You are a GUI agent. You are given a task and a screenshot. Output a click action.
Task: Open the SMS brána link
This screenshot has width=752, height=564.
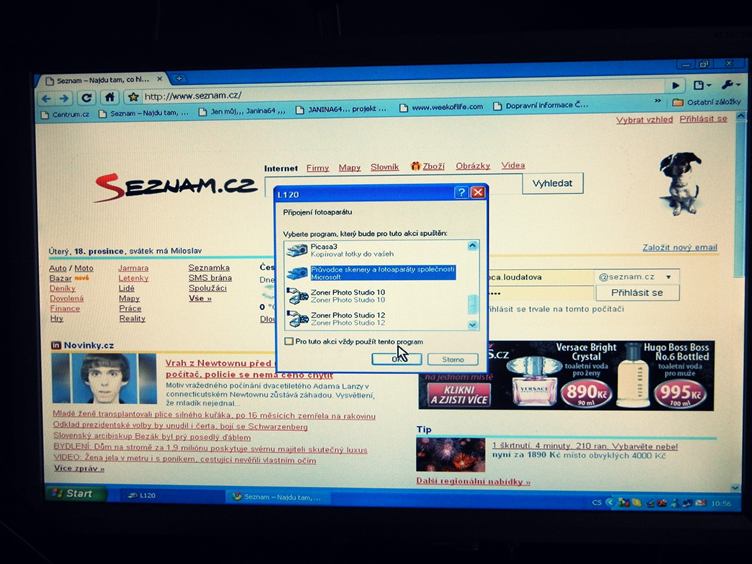(210, 278)
